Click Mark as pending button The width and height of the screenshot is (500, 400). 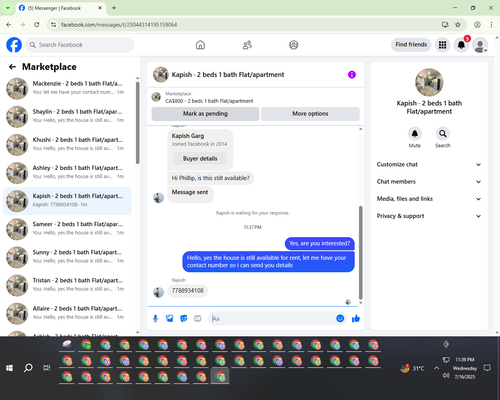point(205,114)
